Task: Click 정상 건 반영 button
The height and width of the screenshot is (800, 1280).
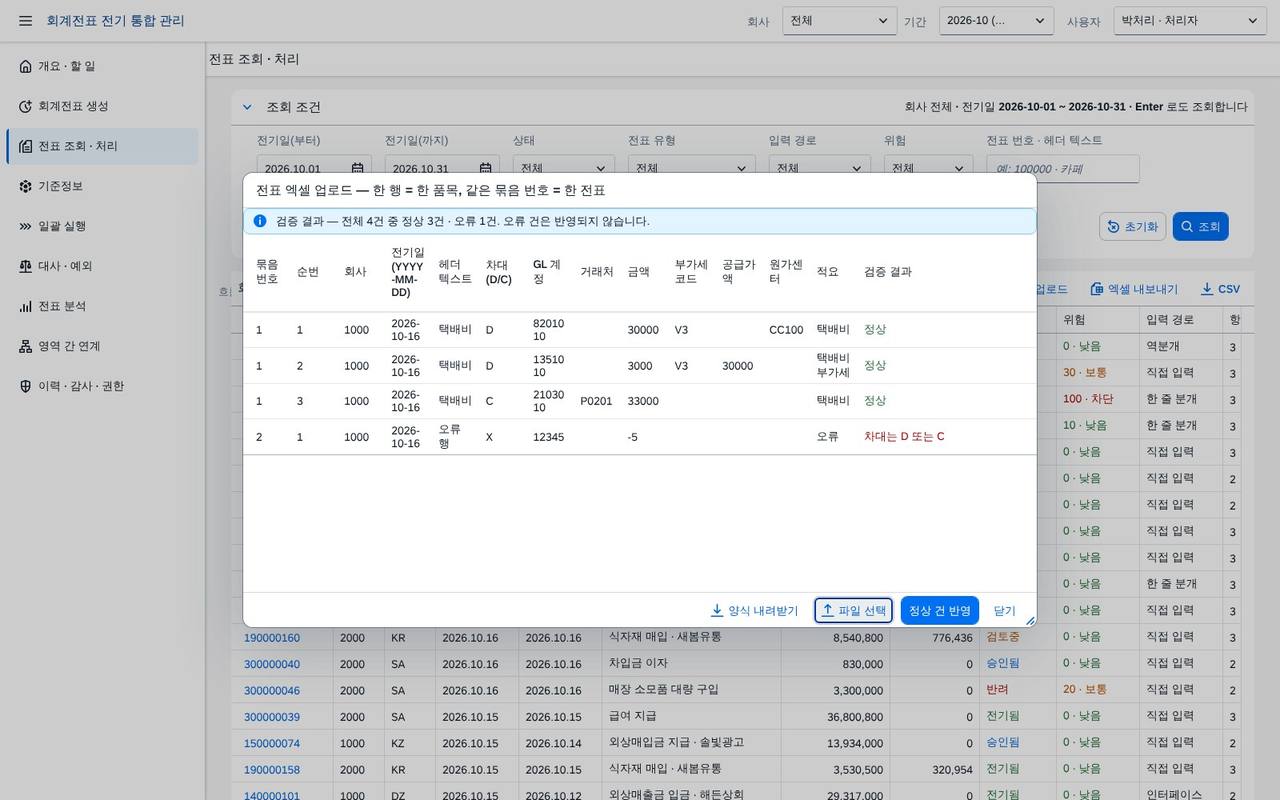Action: click(939, 610)
